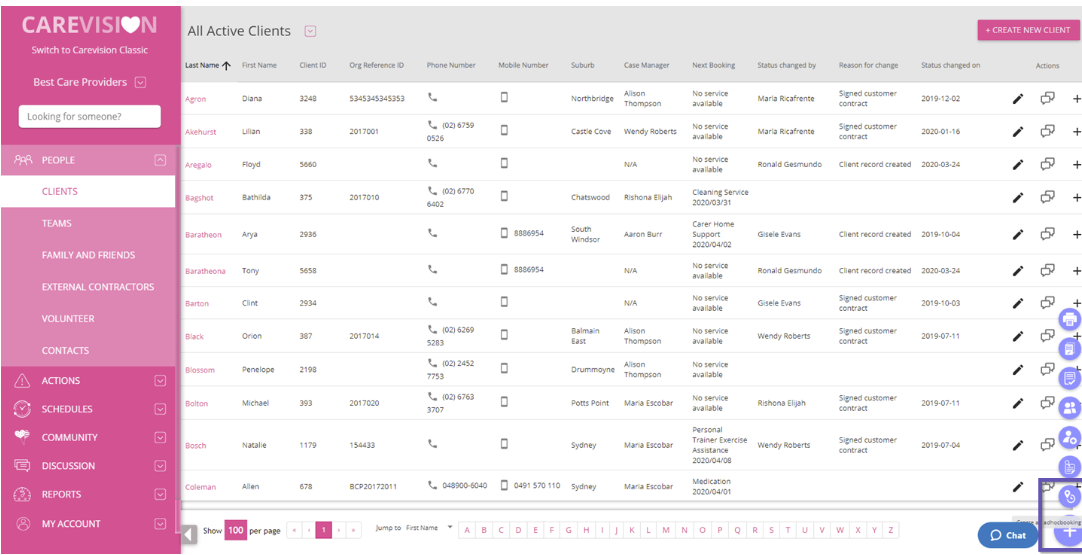Image resolution: width=1082 pixels, height=555 pixels.
Task: Jump to letter S filter
Action: point(771,530)
